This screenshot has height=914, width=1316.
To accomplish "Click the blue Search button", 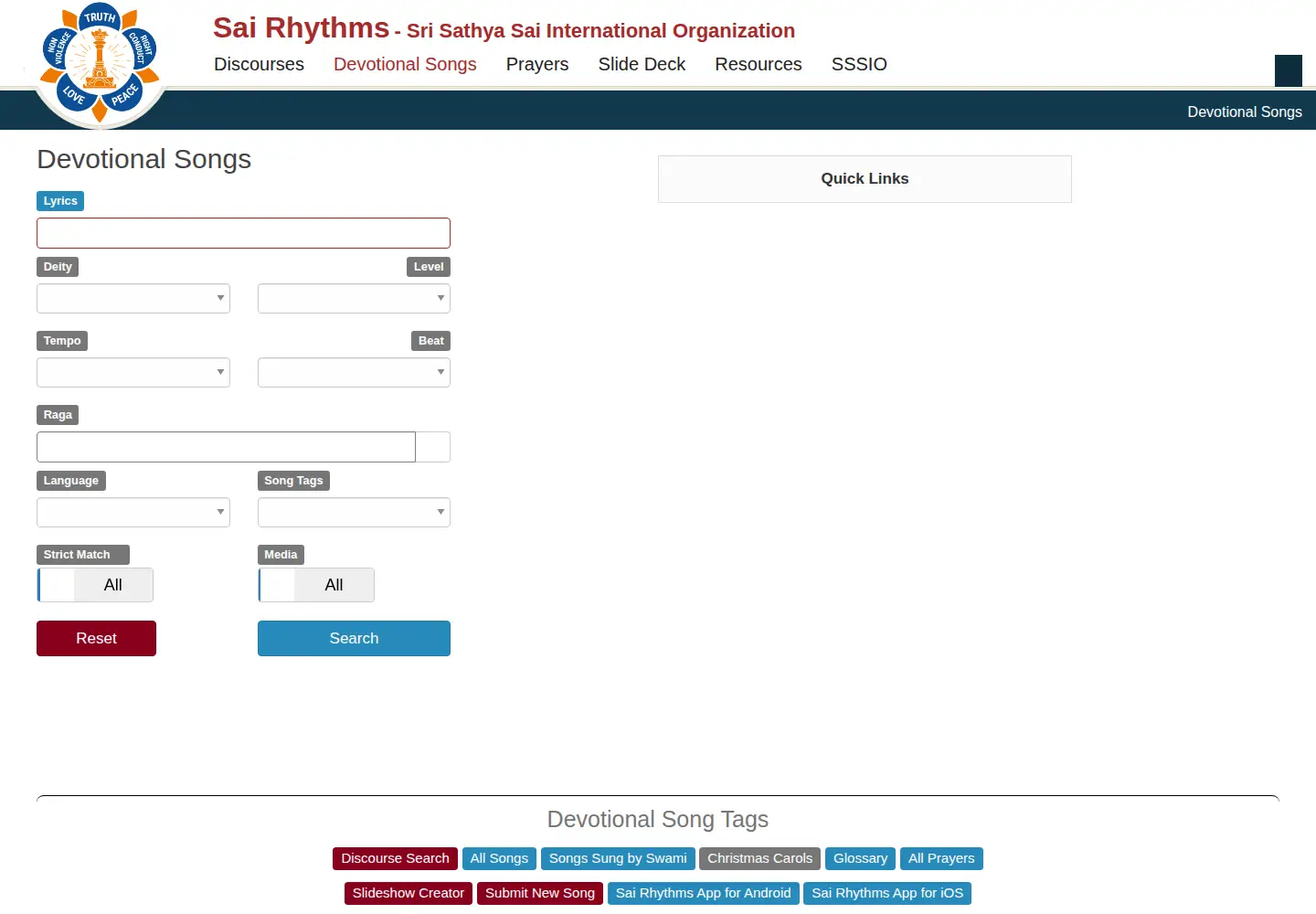I will tap(354, 638).
